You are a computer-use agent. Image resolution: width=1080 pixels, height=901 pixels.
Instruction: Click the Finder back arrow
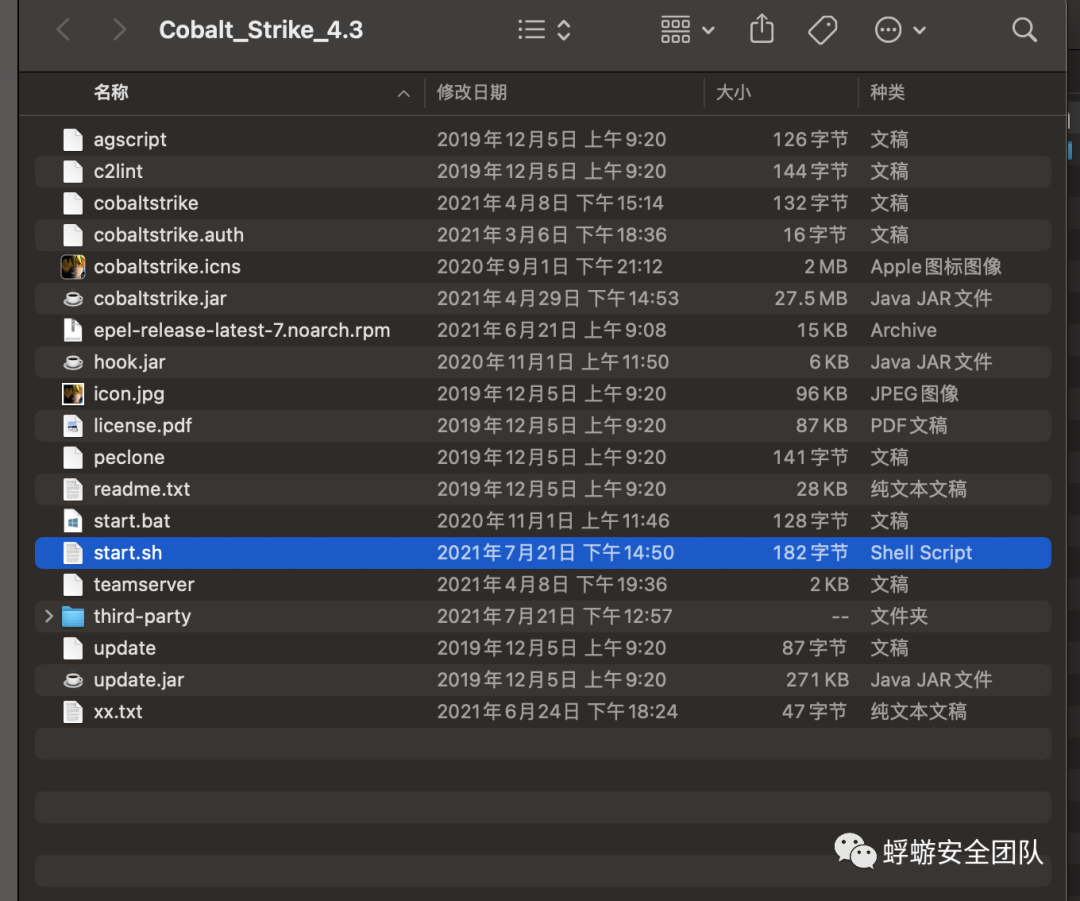coord(64,30)
